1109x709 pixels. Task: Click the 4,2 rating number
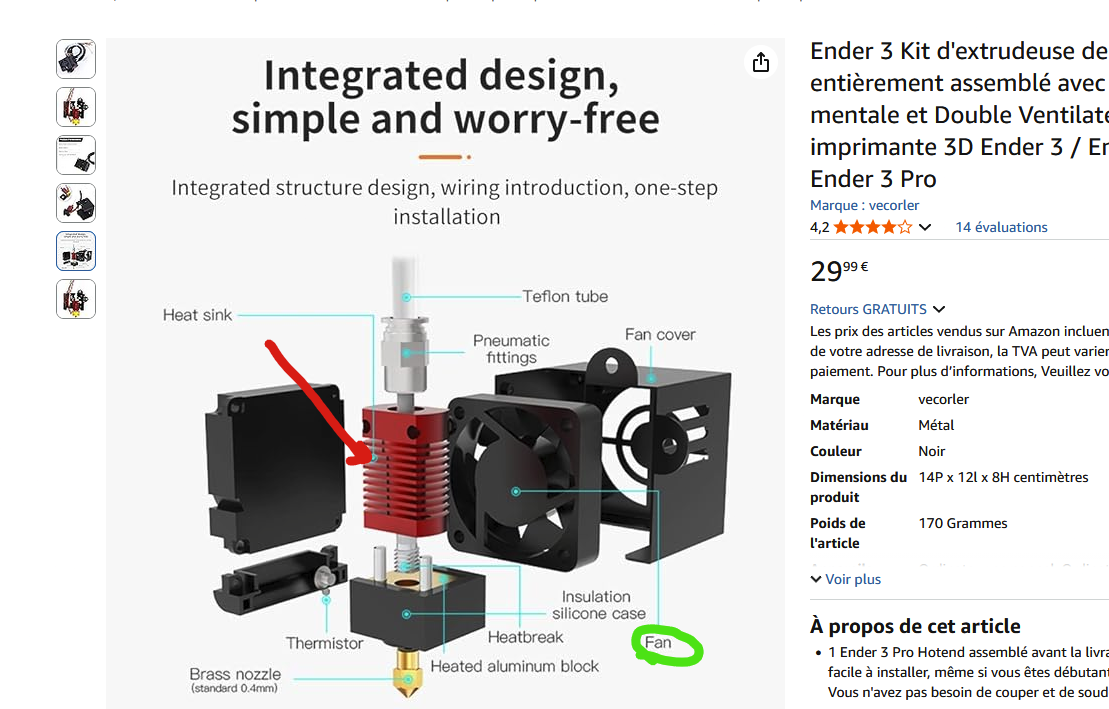tap(819, 227)
